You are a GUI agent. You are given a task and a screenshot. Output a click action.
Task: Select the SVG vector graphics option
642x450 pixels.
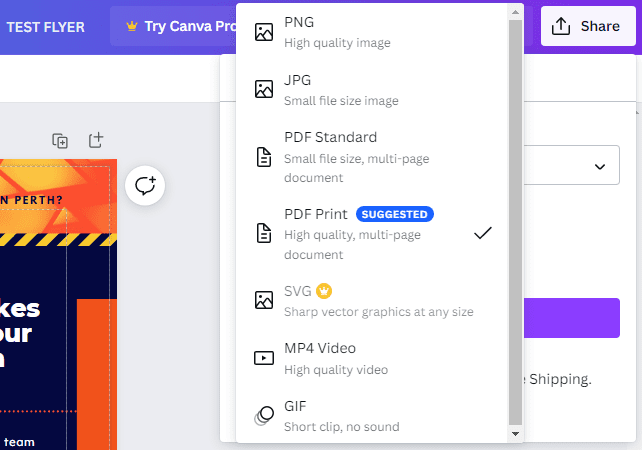click(372, 301)
